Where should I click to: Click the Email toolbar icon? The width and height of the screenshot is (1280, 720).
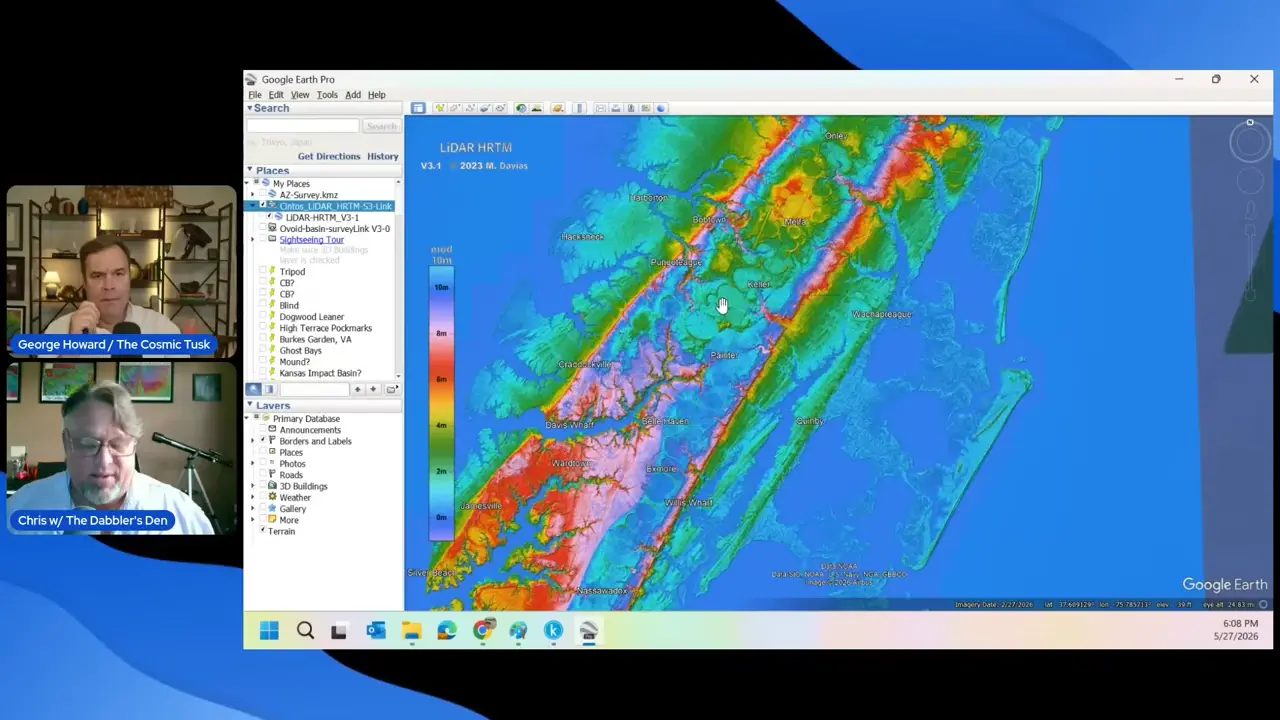coord(600,108)
